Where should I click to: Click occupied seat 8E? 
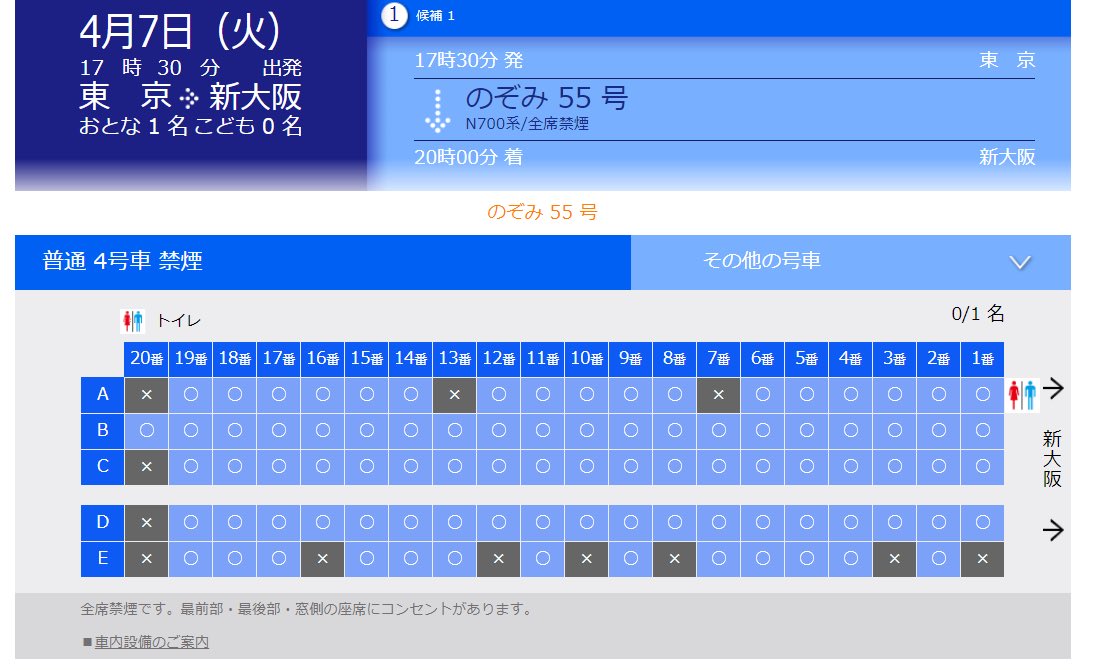[674, 559]
